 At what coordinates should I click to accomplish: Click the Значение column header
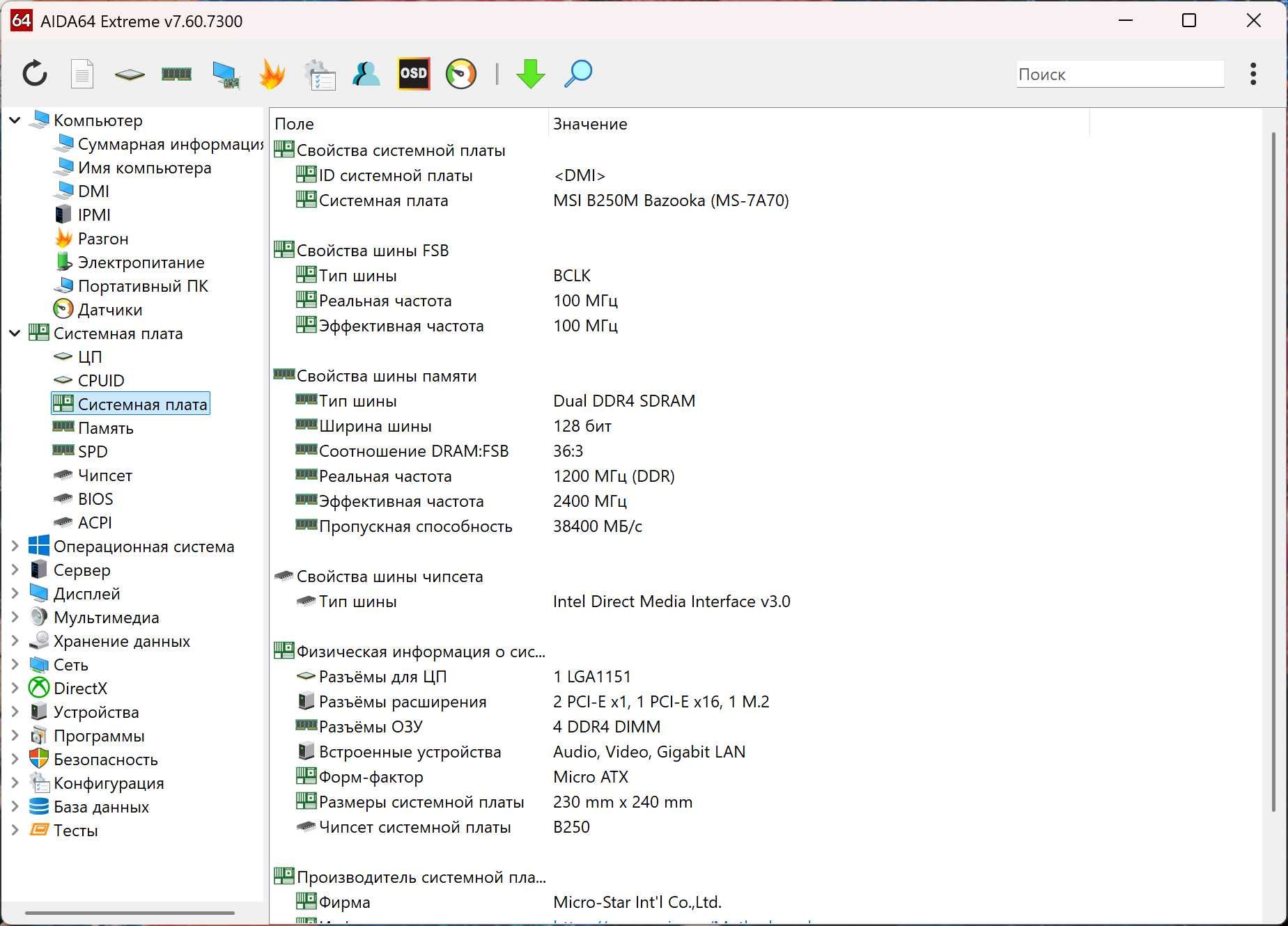pyautogui.click(x=818, y=124)
